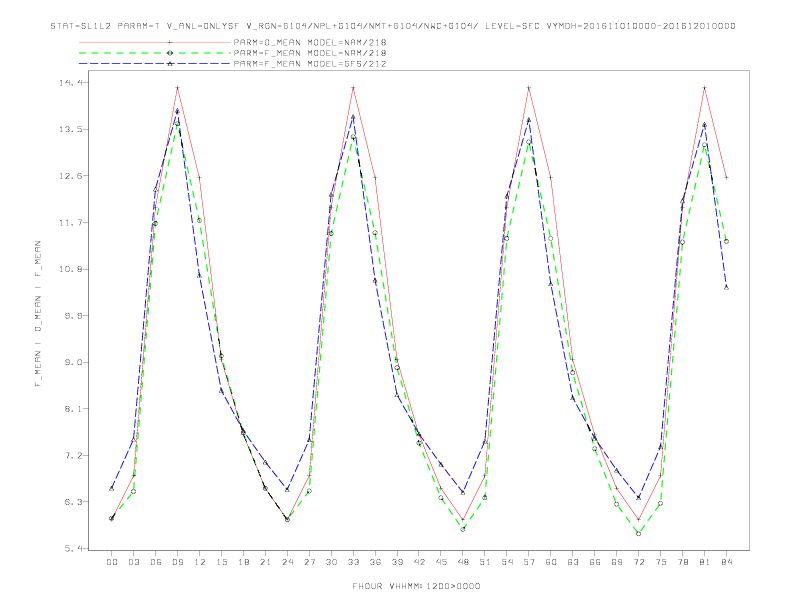Click the 39 forecast hour x-axis label
Screen dimensions: 792x612
(397, 562)
